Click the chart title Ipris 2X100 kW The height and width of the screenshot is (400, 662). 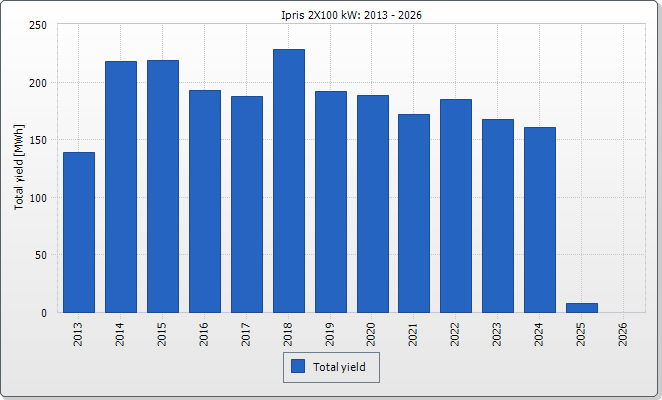342,15
